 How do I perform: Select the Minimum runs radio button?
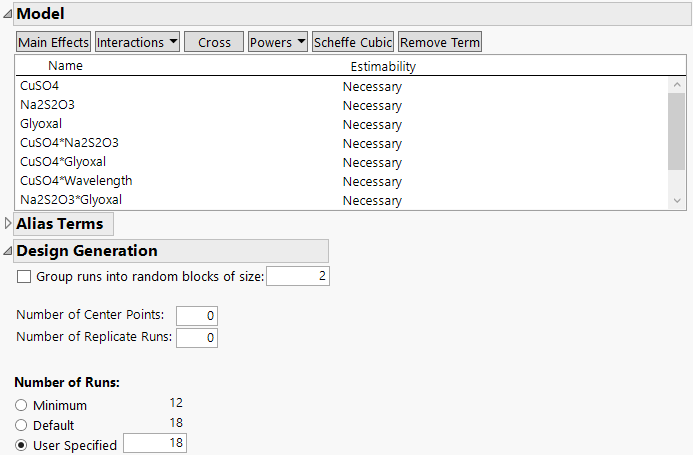pyautogui.click(x=21, y=405)
